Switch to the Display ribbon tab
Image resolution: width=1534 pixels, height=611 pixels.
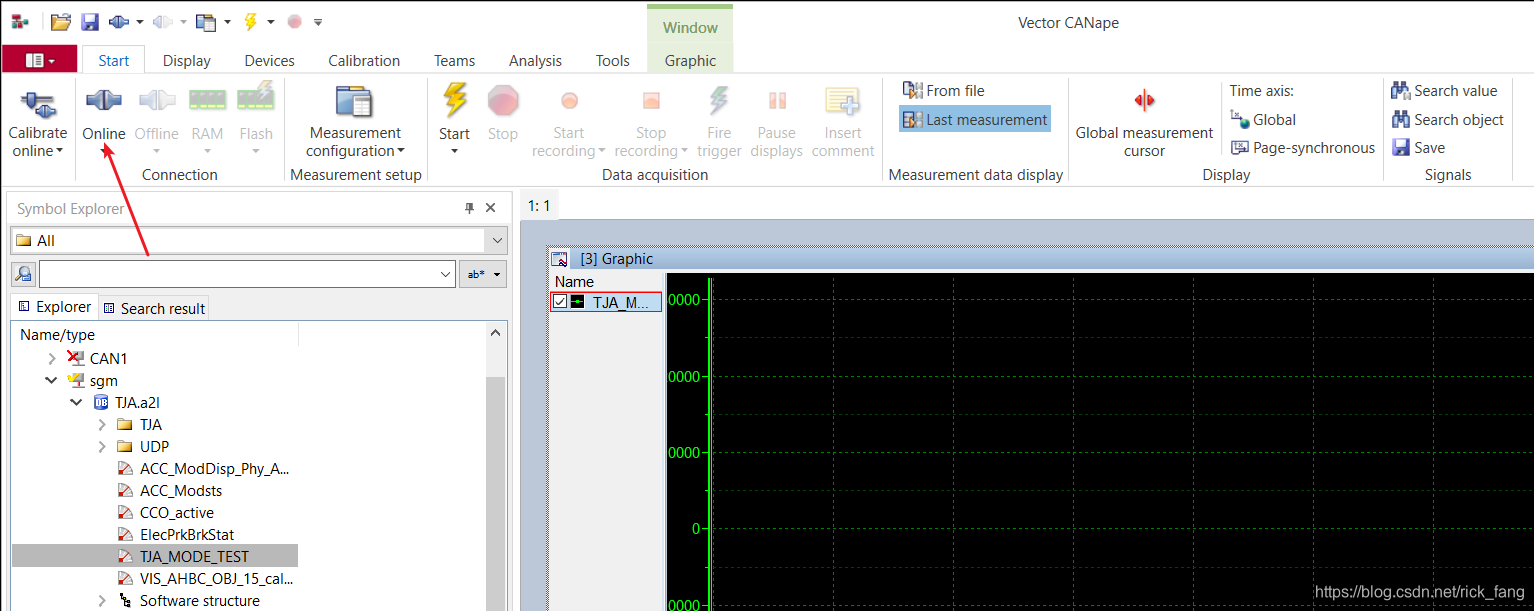187,60
